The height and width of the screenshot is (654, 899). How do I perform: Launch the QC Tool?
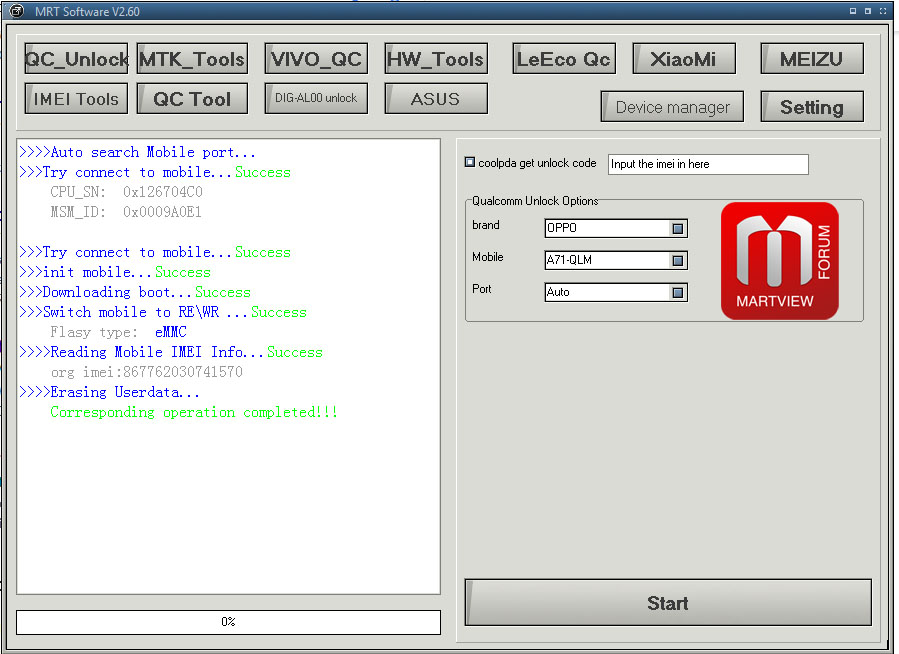[192, 99]
